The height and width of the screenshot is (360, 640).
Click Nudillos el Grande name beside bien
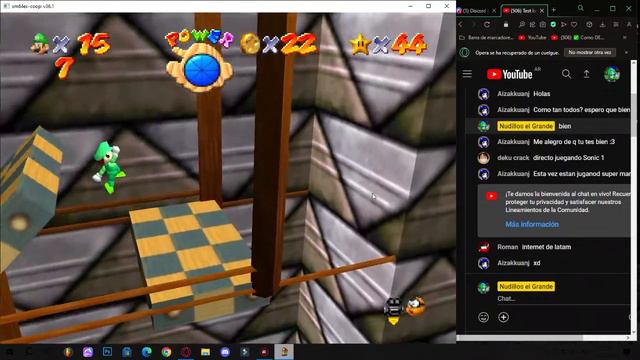click(526, 126)
